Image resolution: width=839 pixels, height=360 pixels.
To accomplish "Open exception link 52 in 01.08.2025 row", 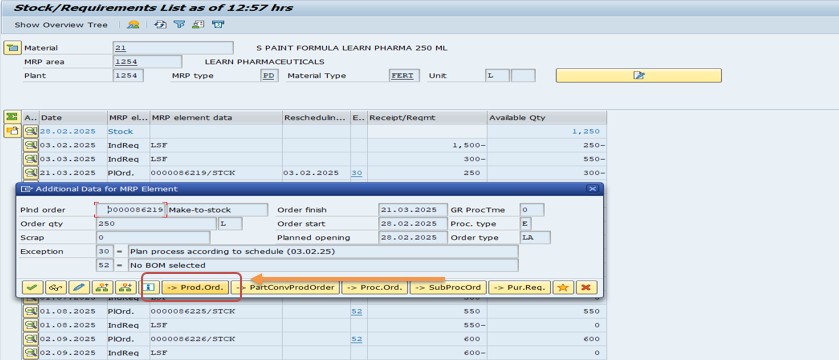I will 356,311.
